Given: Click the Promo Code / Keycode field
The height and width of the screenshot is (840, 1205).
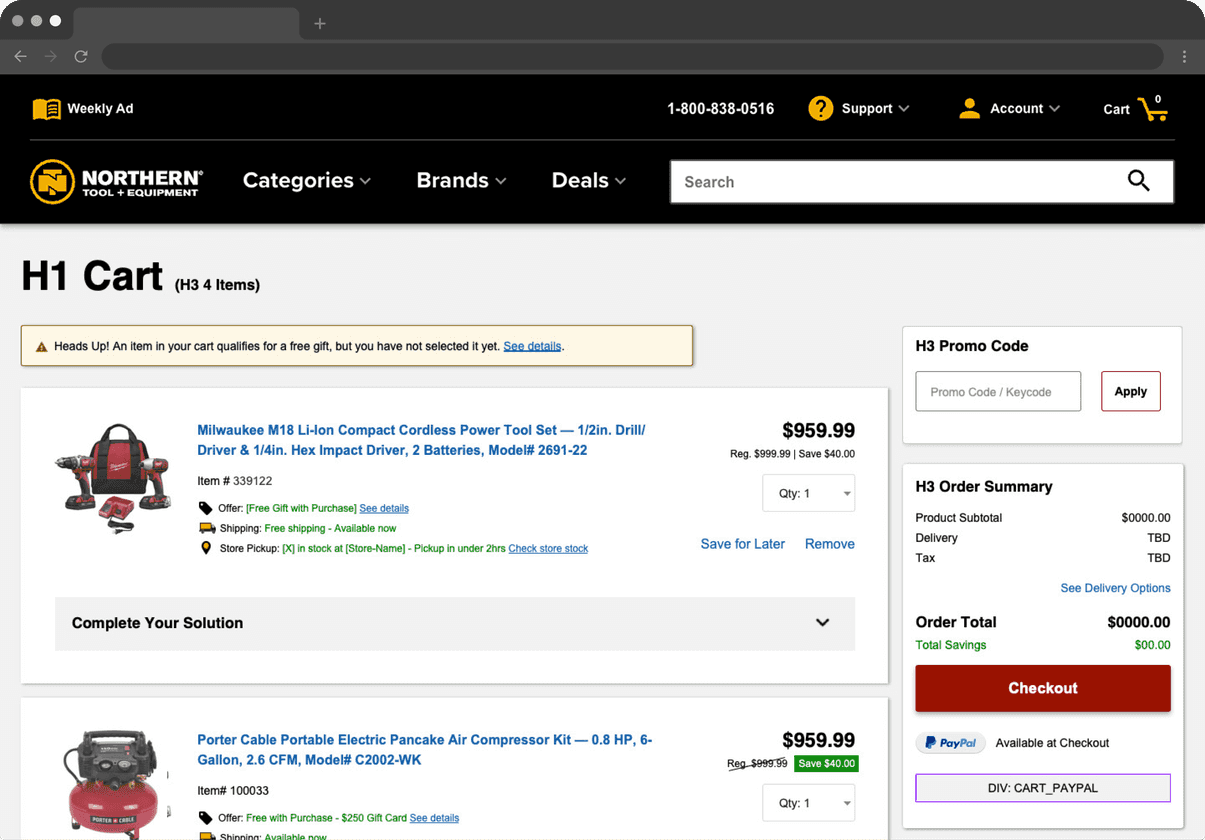Looking at the screenshot, I should pyautogui.click(x=998, y=391).
